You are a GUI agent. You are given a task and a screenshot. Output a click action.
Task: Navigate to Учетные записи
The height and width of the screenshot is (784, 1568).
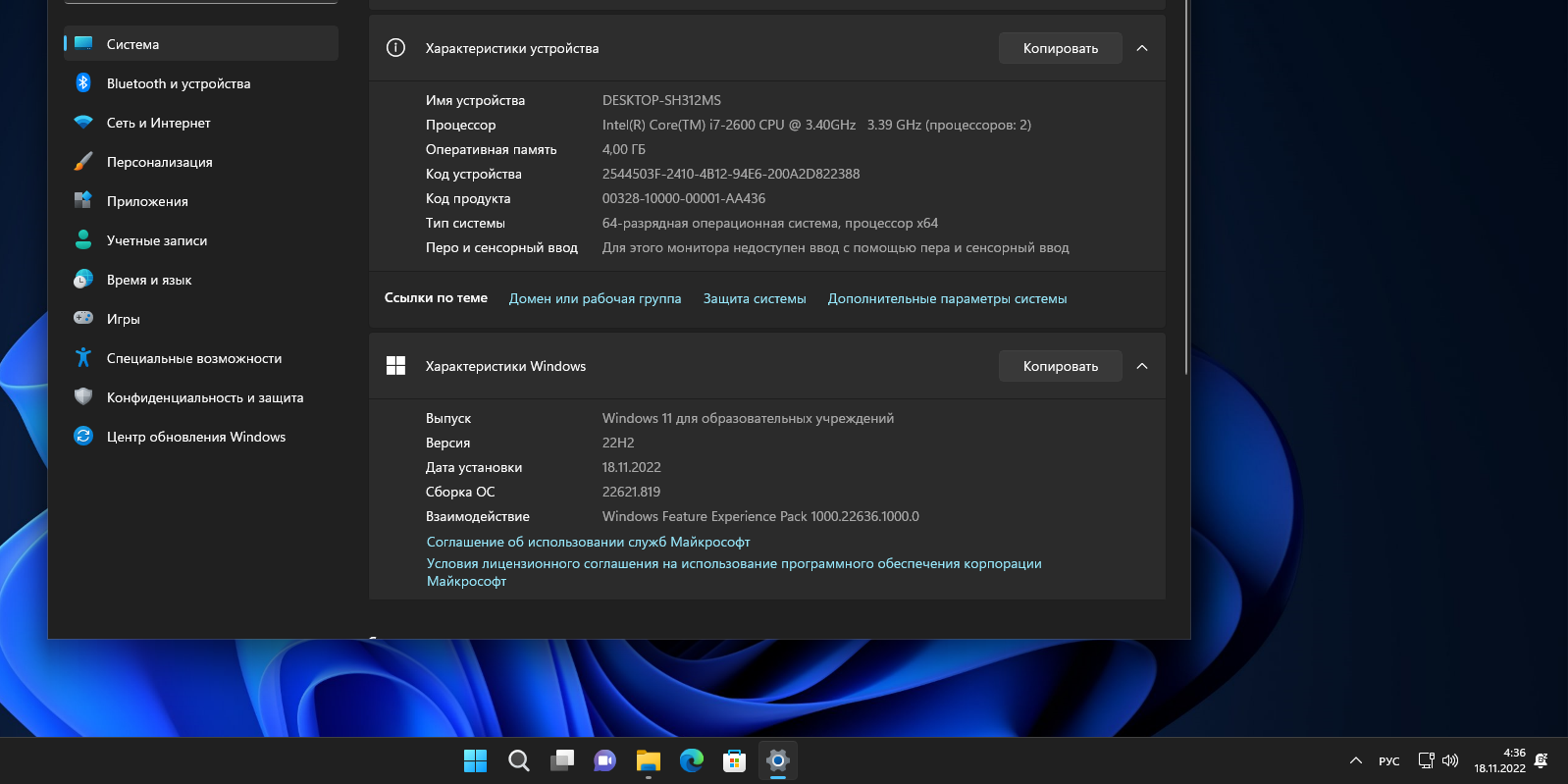[201, 239]
